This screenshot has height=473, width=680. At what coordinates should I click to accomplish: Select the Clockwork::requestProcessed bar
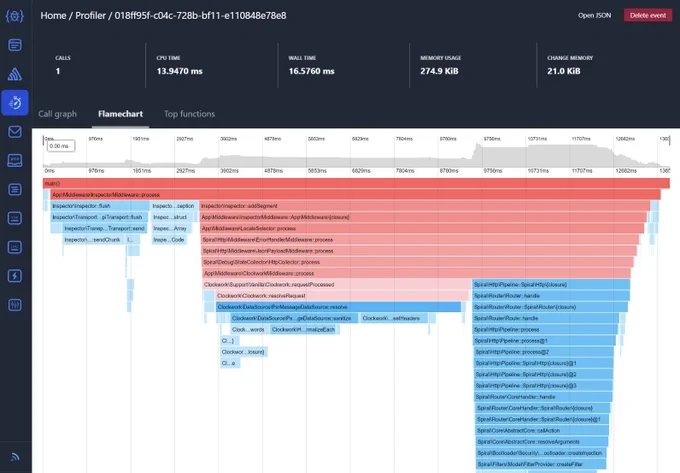[337, 285]
